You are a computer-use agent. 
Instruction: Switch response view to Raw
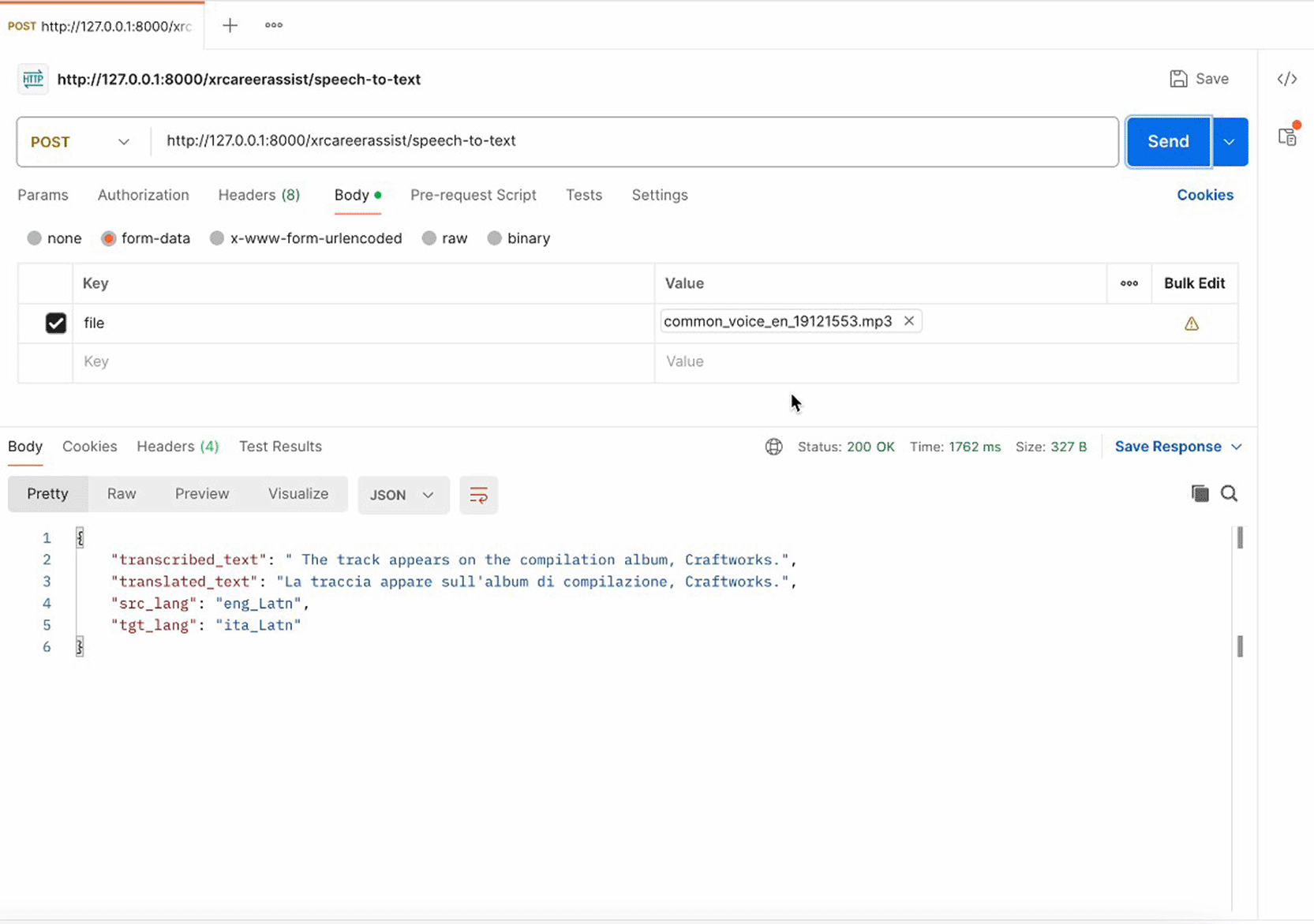point(122,494)
